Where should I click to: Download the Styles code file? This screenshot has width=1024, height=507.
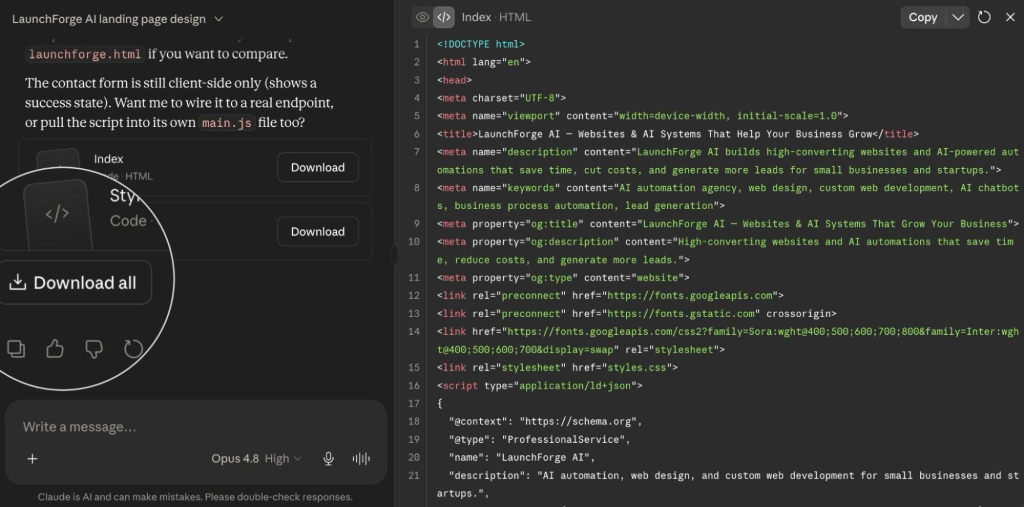(x=317, y=231)
